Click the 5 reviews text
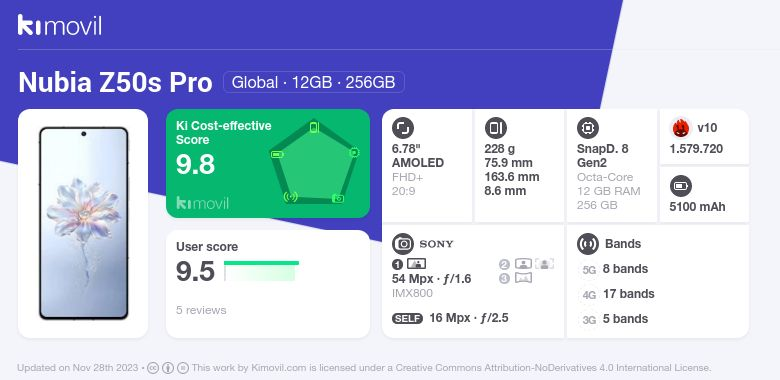Viewport: 780px width, 380px height. pos(201,310)
